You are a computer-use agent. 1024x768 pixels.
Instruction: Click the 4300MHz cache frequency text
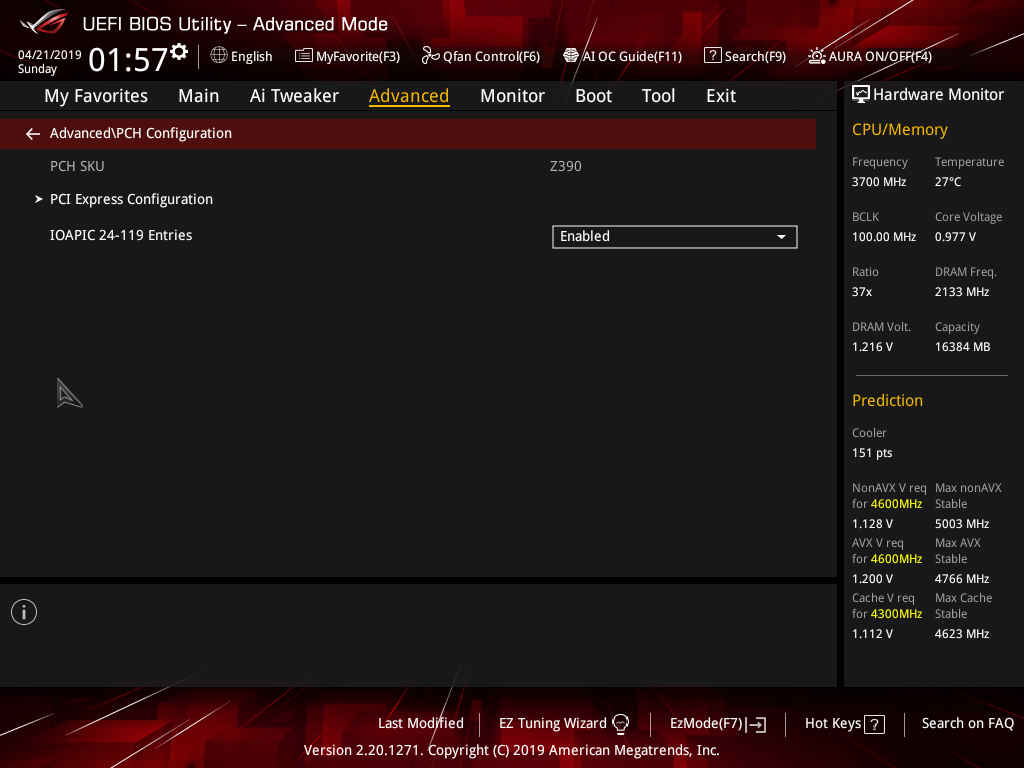pyautogui.click(x=896, y=614)
